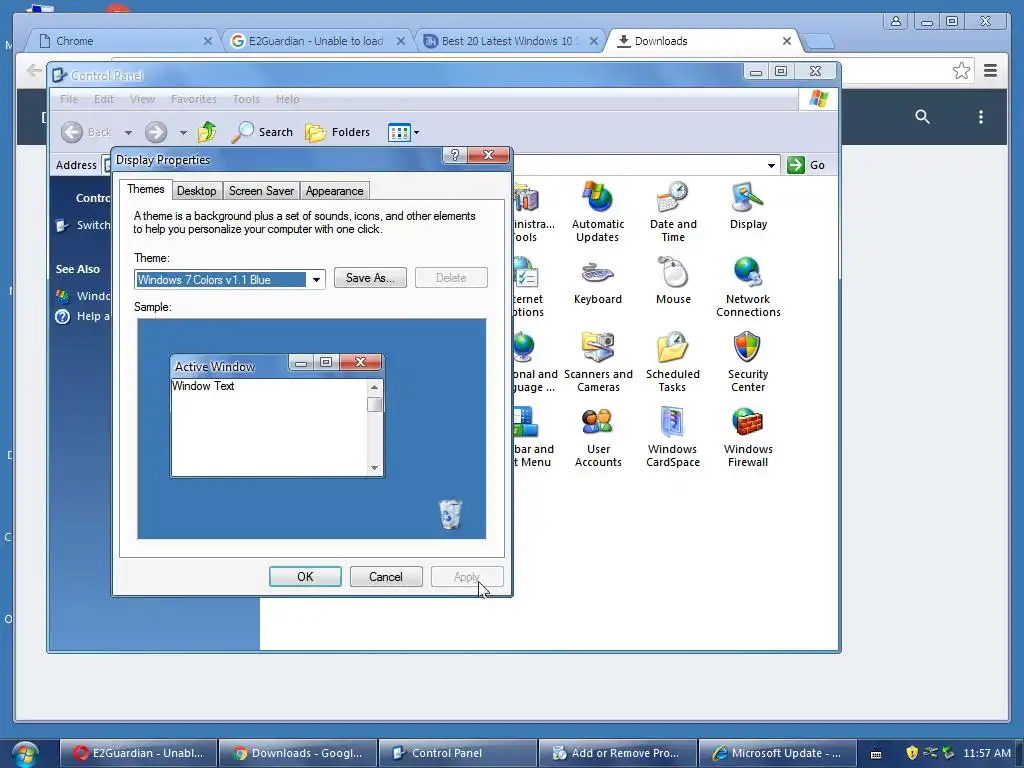Click the green Go arrow button
Screen dimensions: 1024x768
[x=795, y=165]
